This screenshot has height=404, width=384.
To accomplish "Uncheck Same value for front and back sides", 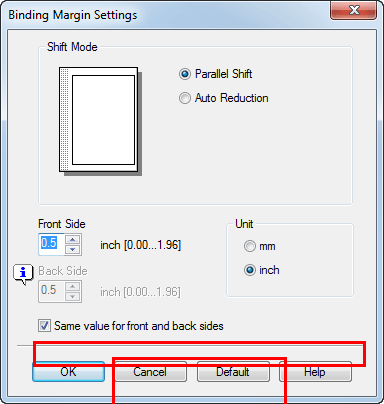I will (44, 326).
